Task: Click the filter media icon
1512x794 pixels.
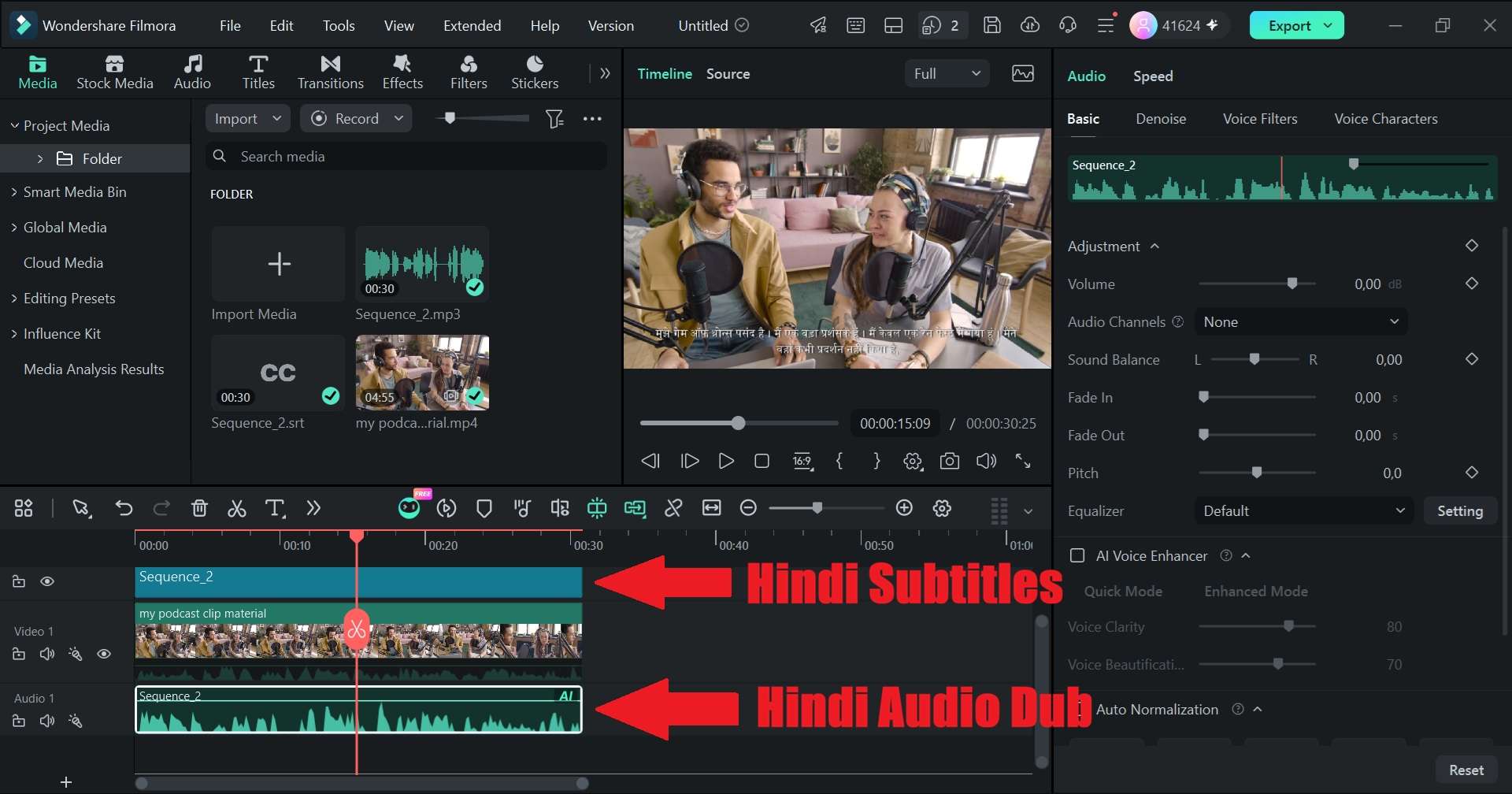Action: pyautogui.click(x=555, y=118)
